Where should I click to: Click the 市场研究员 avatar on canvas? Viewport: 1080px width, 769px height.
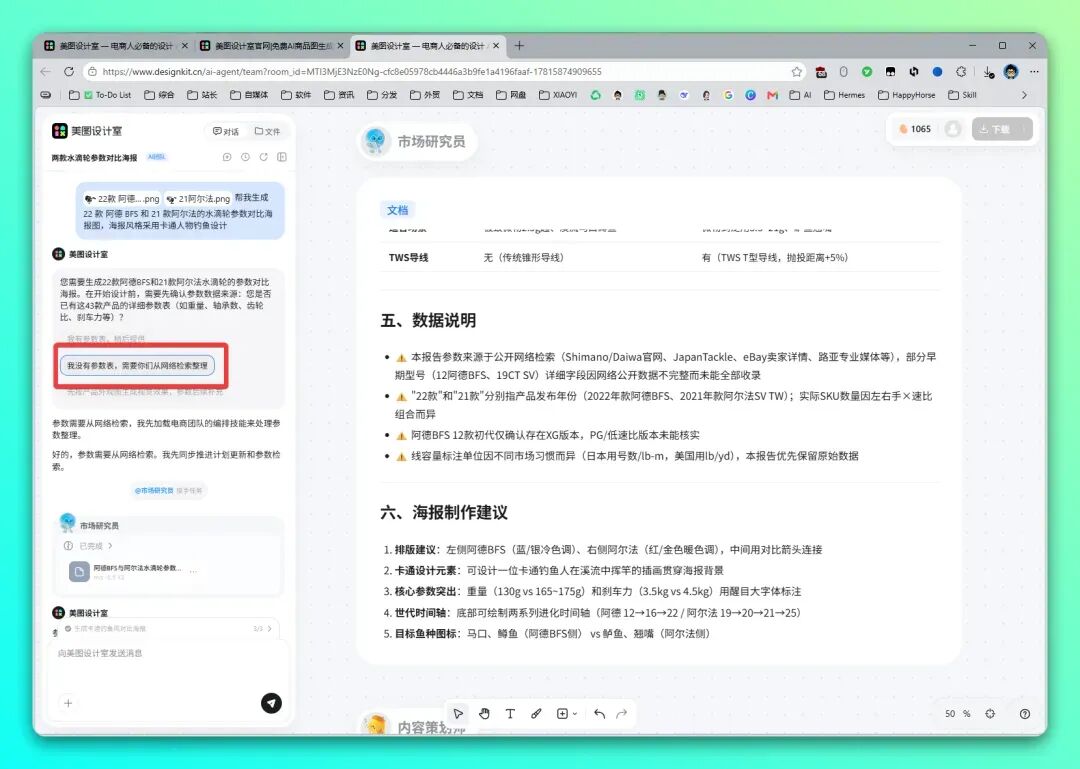point(375,141)
